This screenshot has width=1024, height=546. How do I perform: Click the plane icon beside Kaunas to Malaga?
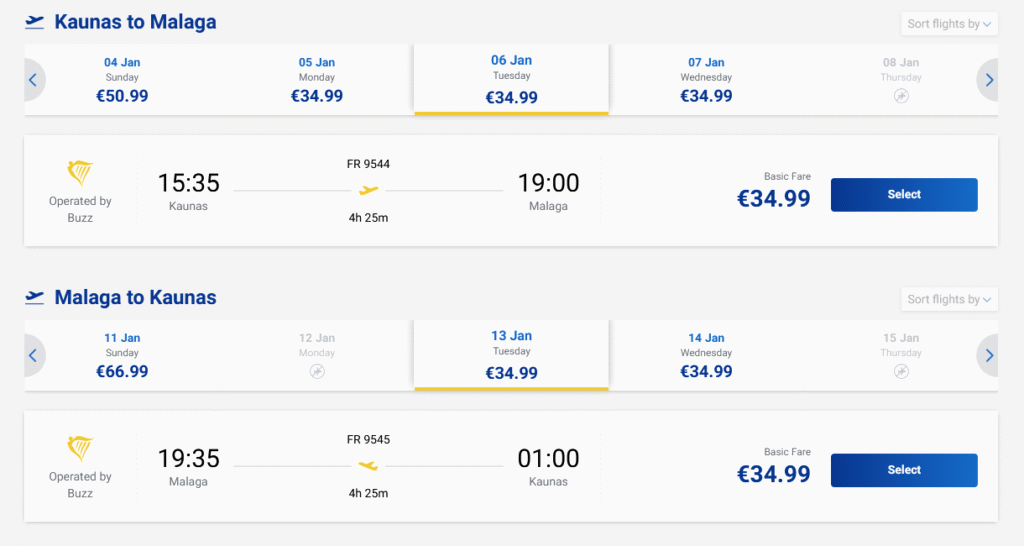pos(35,22)
